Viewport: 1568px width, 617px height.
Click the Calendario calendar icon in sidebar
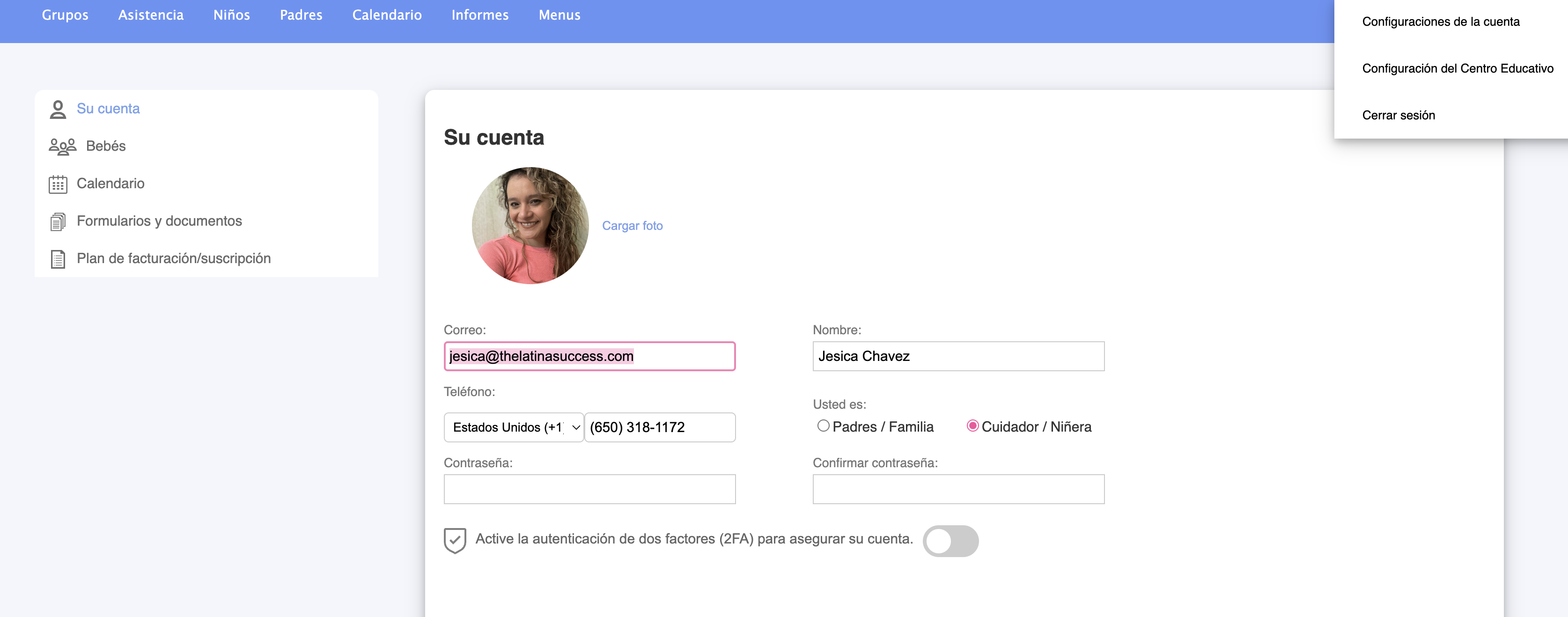point(58,184)
